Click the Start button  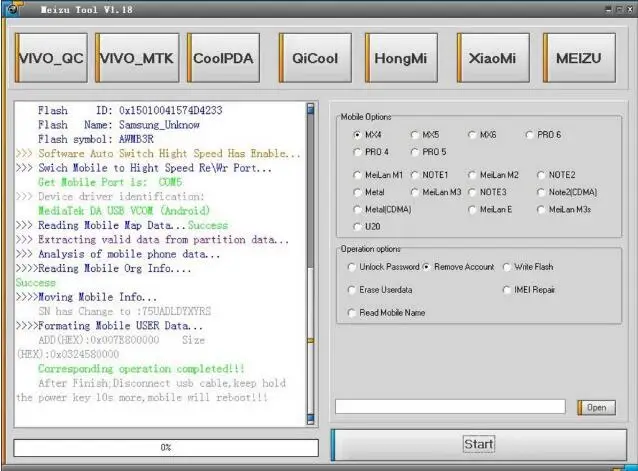click(478, 445)
